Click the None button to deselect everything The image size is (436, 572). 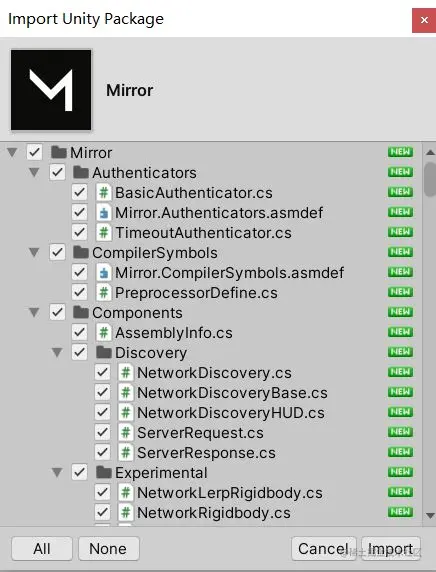click(x=108, y=548)
